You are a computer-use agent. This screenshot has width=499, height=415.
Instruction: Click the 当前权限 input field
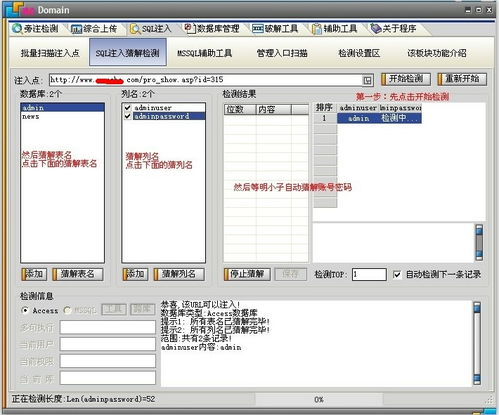click(108, 361)
